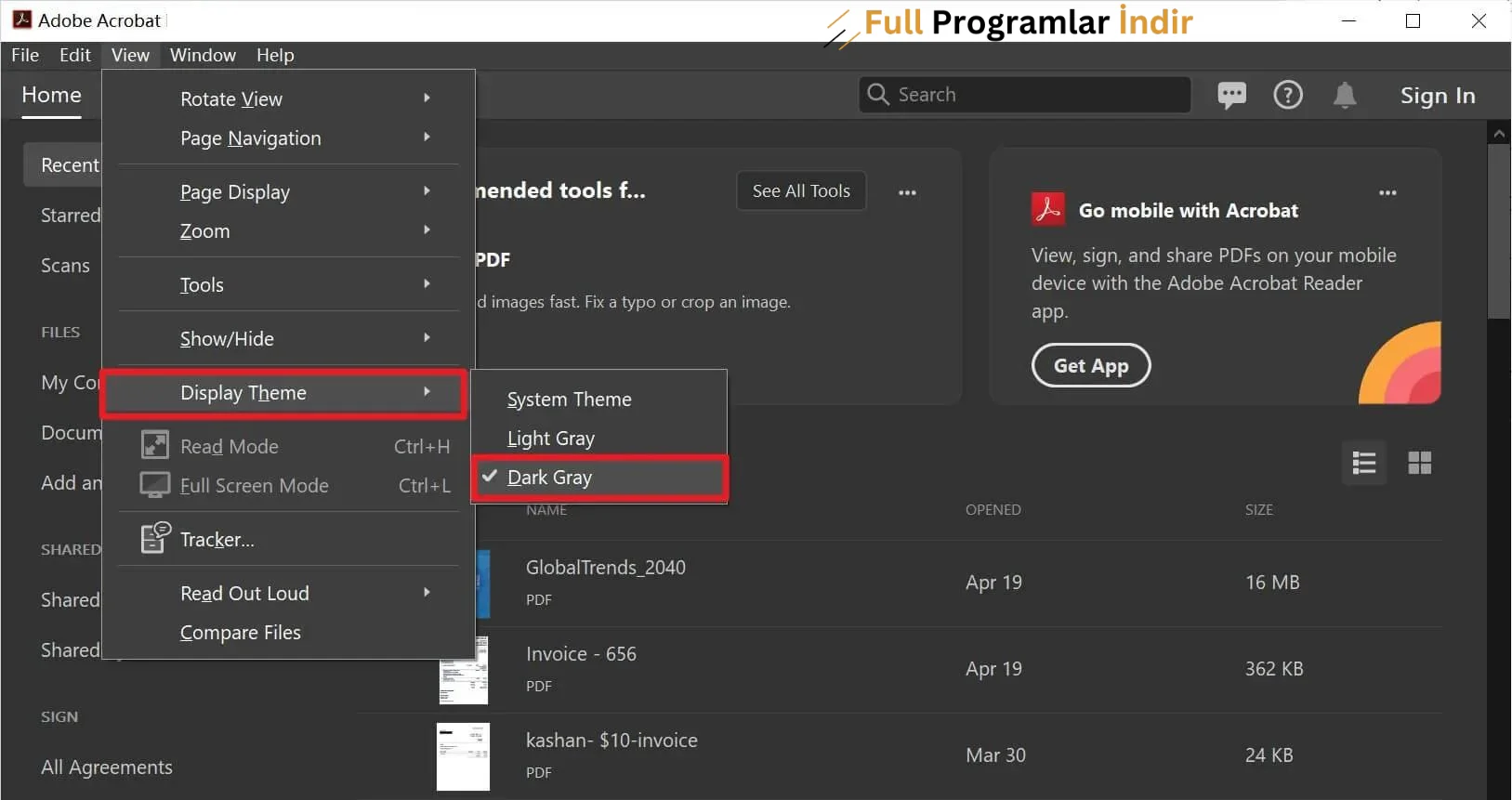Open the GlobalTrends_2040 file

click(x=606, y=567)
